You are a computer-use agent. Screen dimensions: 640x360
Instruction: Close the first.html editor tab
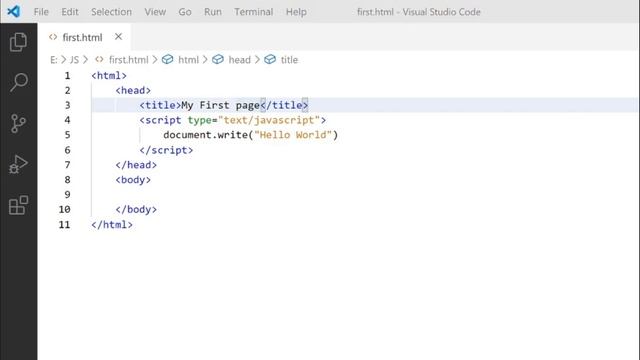(x=118, y=37)
